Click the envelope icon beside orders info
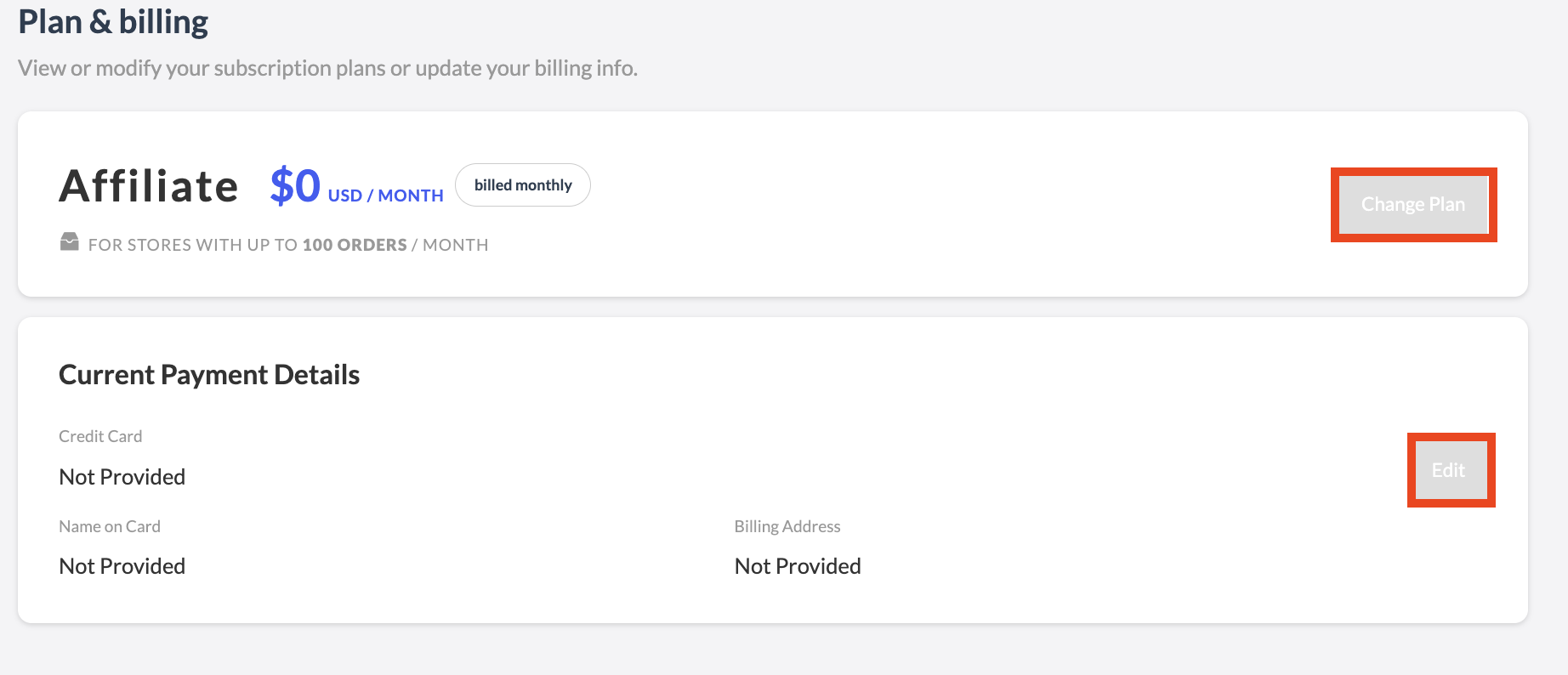1568x675 pixels. (x=71, y=243)
